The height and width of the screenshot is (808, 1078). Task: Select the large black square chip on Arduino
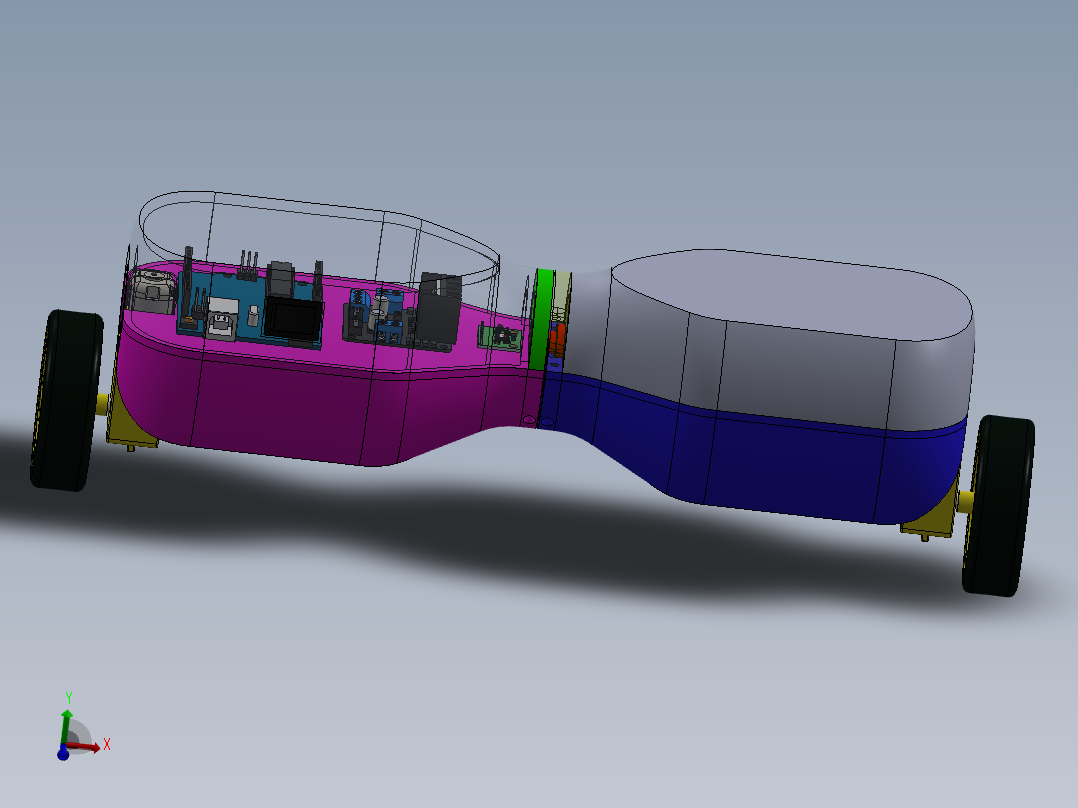pyautogui.click(x=294, y=320)
